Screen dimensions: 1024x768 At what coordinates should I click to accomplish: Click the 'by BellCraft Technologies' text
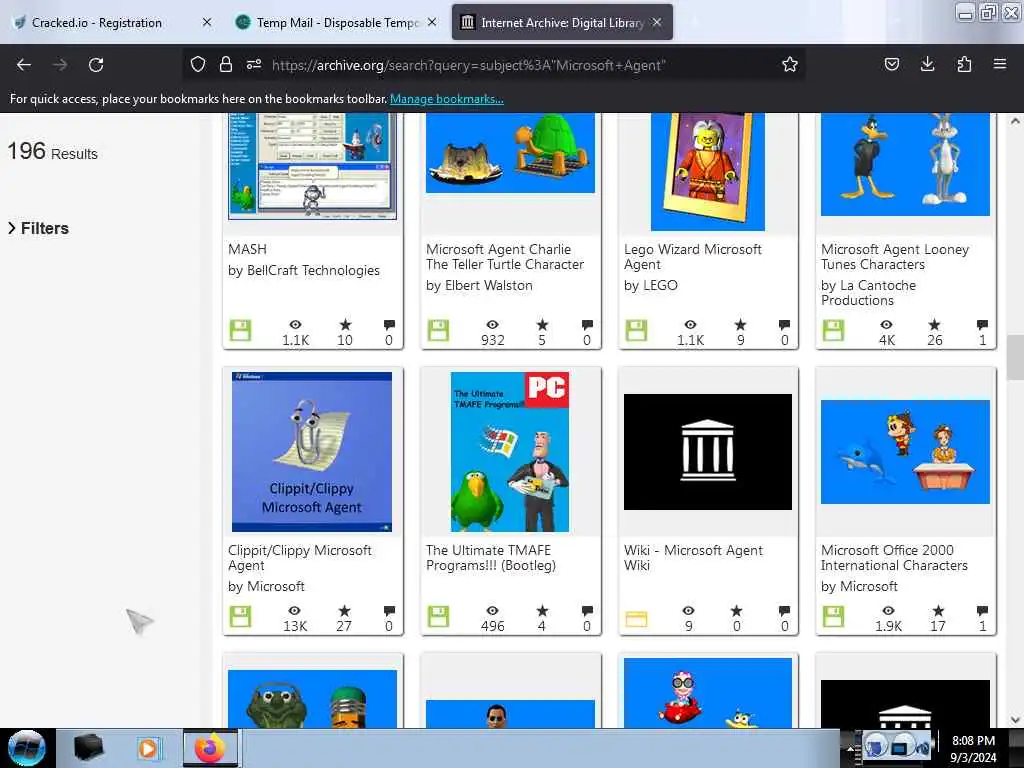[304, 270]
